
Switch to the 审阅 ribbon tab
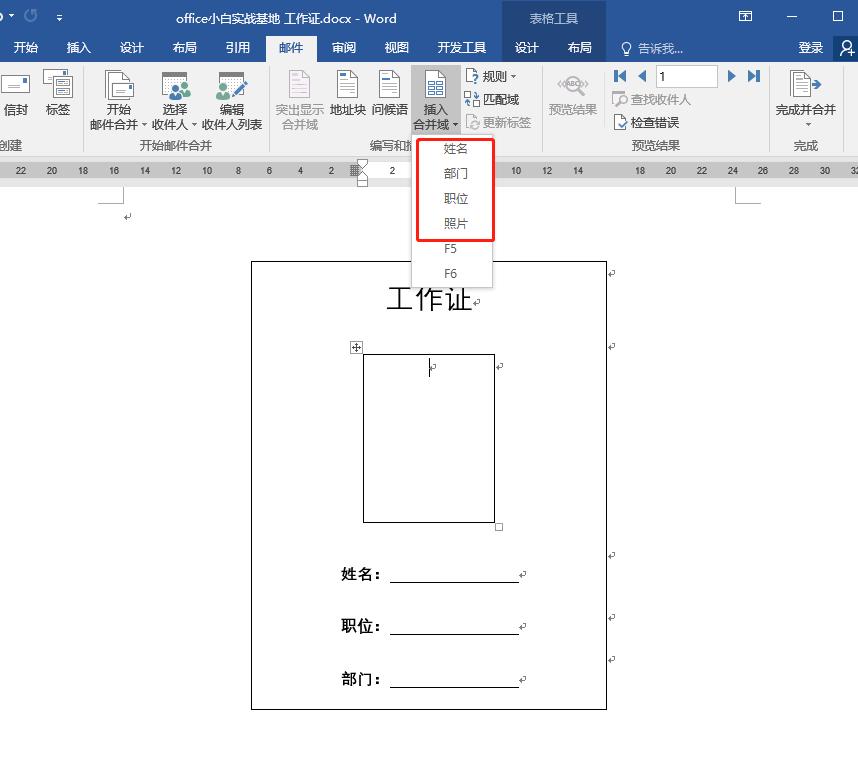click(x=343, y=46)
